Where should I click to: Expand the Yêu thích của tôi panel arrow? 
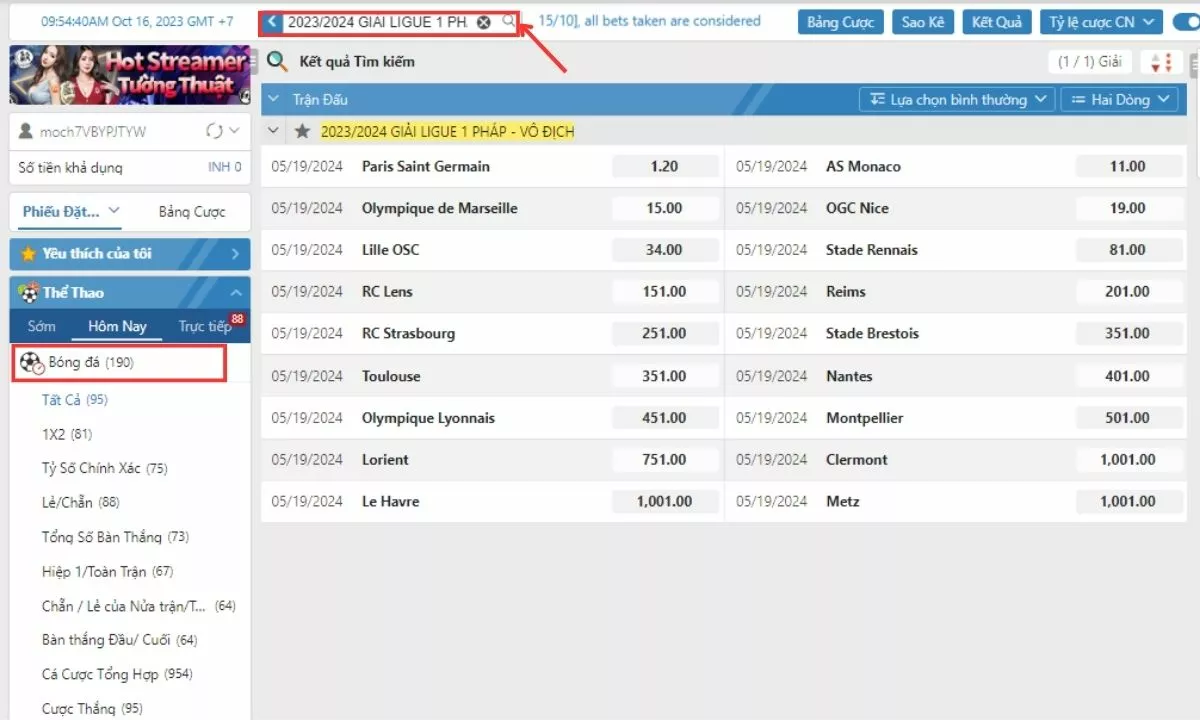pyautogui.click(x=235, y=254)
